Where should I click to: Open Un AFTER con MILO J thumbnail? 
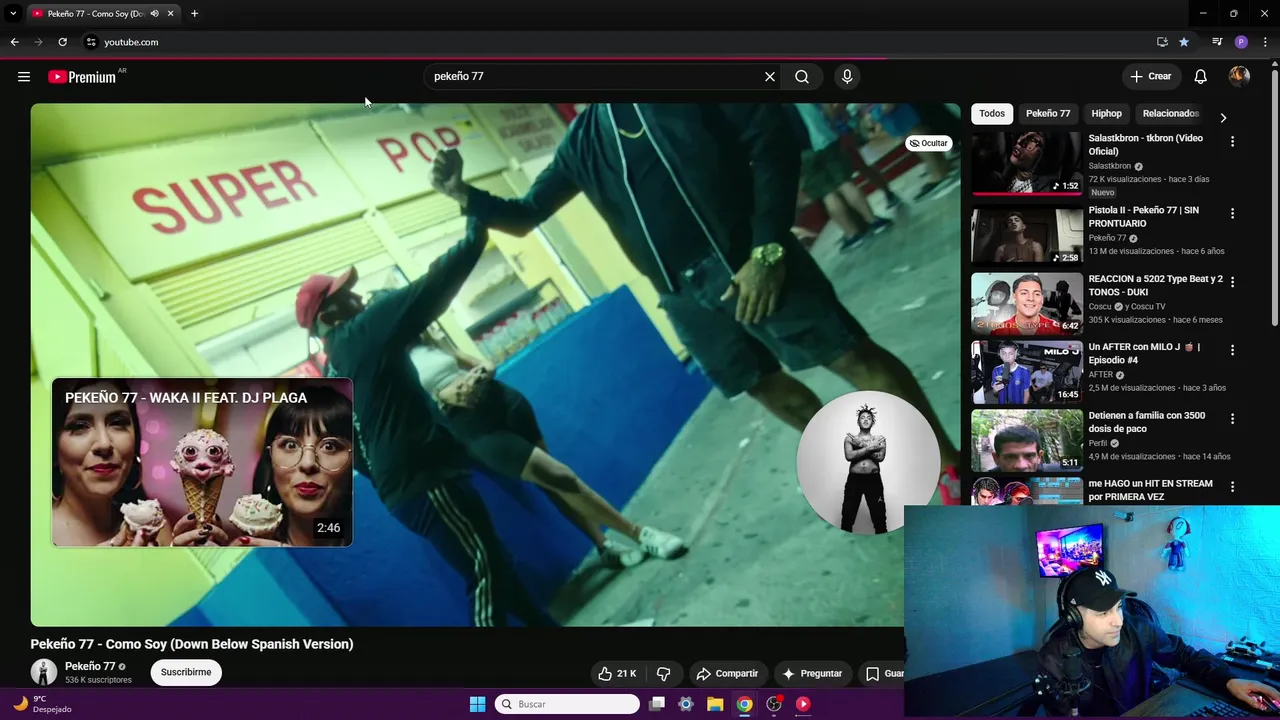tap(1027, 371)
